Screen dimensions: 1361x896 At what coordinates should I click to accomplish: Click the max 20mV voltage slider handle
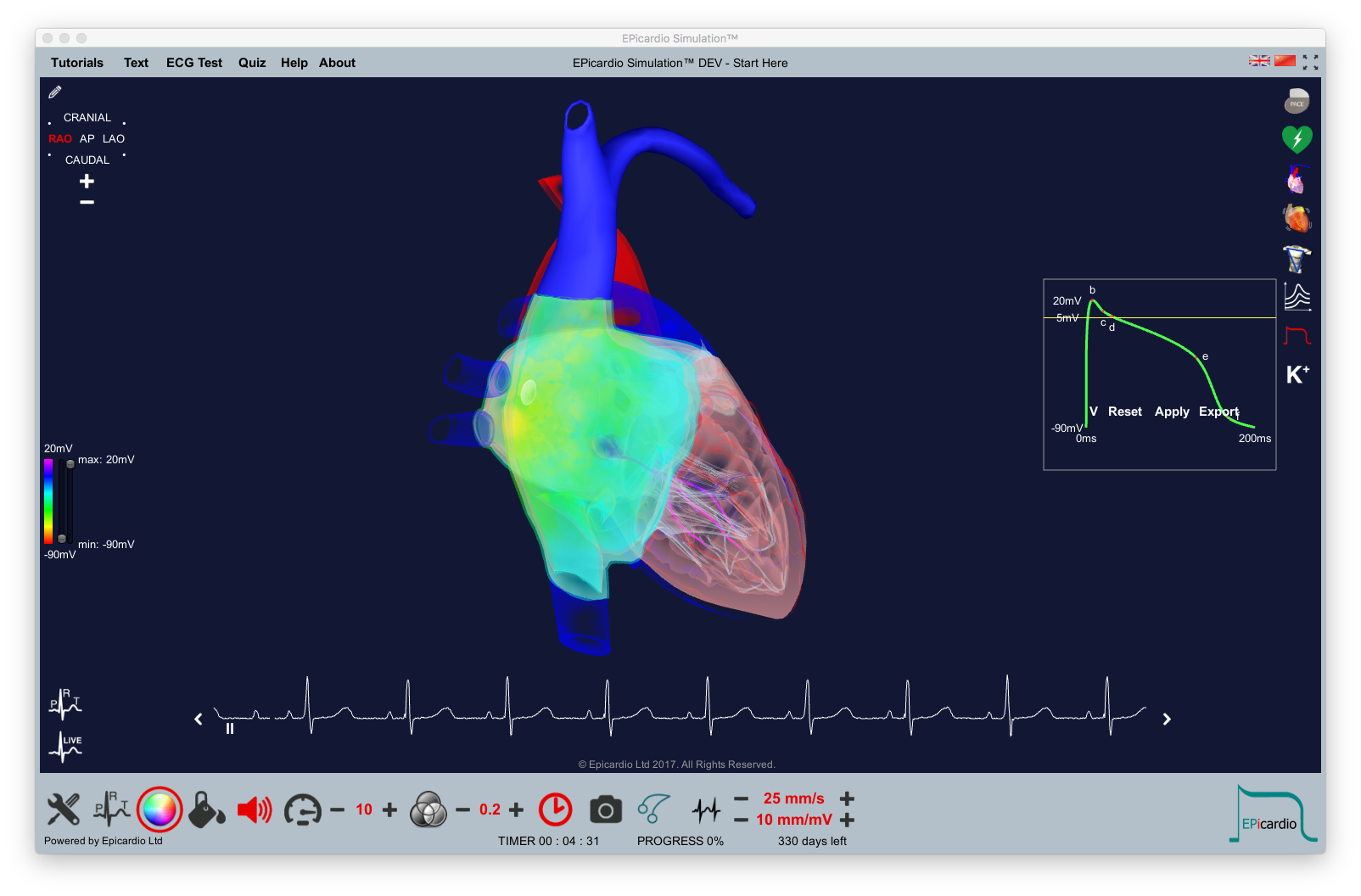[70, 464]
